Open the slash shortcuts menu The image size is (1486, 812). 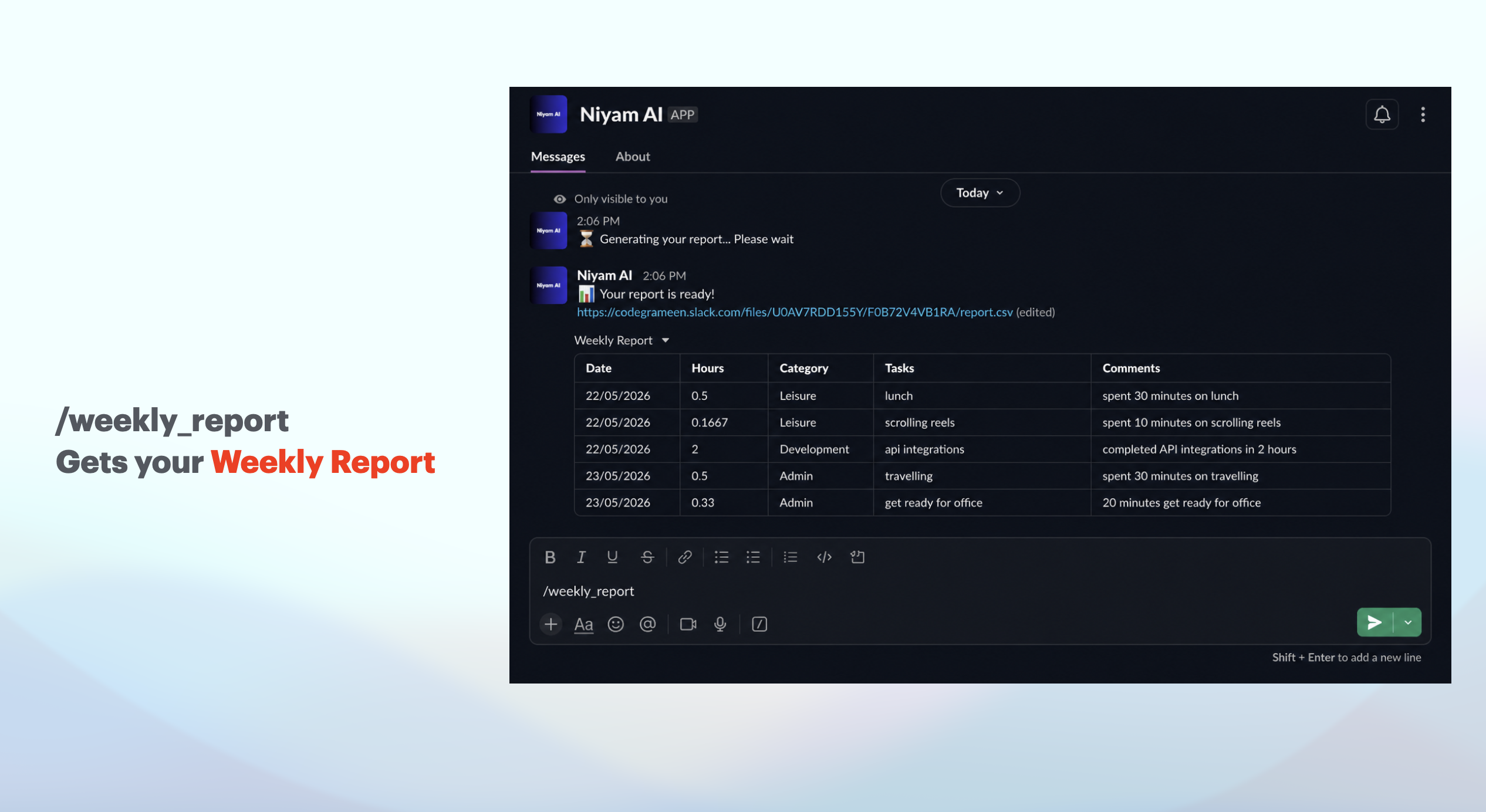point(759,624)
